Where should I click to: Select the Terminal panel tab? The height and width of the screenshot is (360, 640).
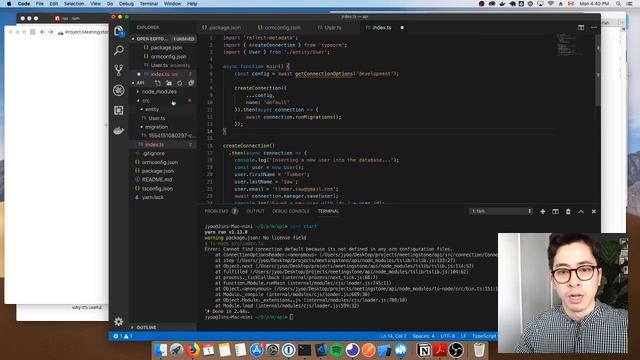pos(329,211)
